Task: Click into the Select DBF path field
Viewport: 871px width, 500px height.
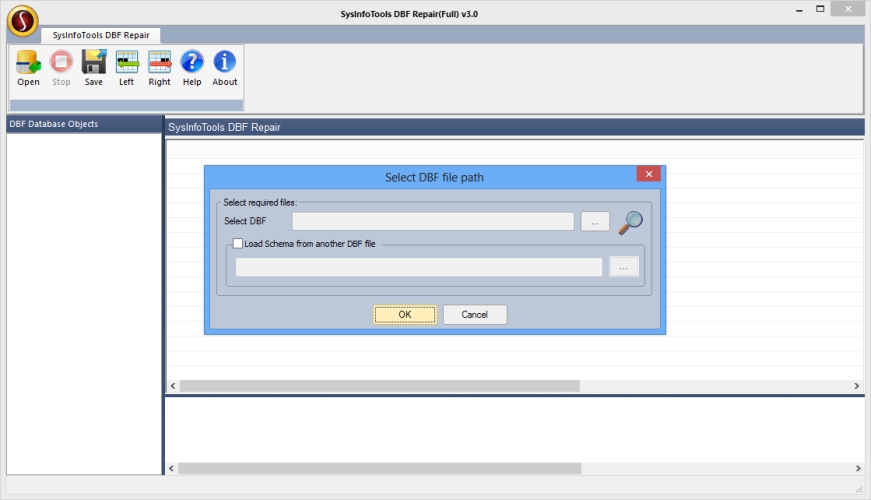Action: pyautogui.click(x=433, y=221)
